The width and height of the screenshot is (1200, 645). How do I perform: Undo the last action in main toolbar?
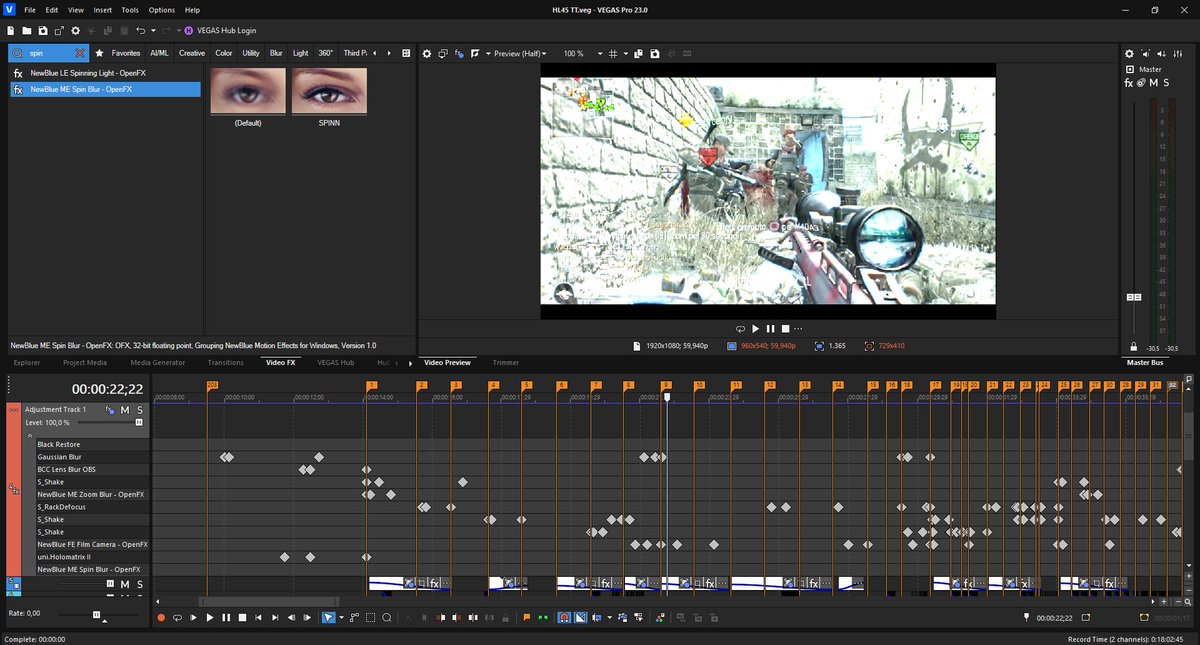(140, 31)
